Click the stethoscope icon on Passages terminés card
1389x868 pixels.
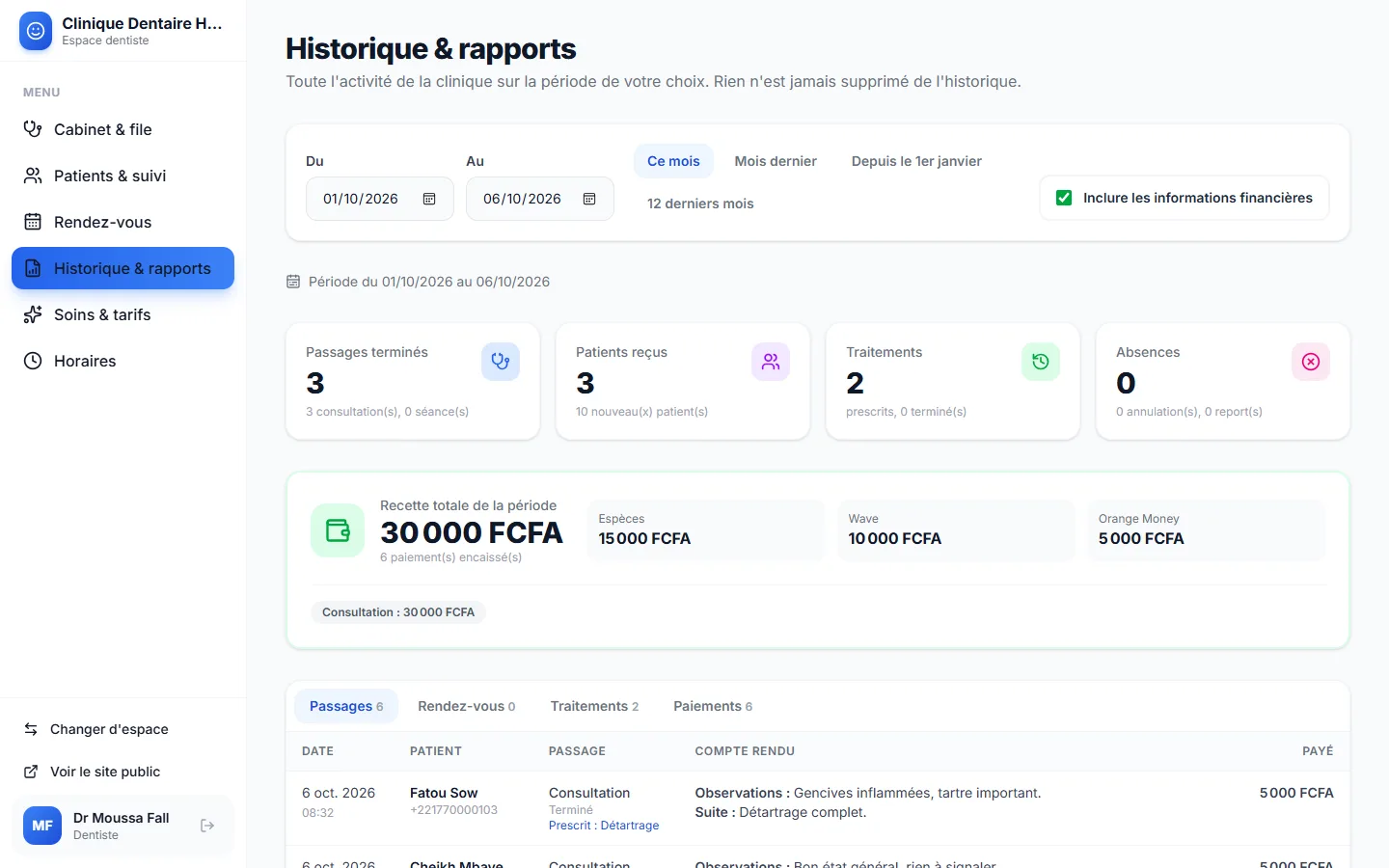pos(501,362)
